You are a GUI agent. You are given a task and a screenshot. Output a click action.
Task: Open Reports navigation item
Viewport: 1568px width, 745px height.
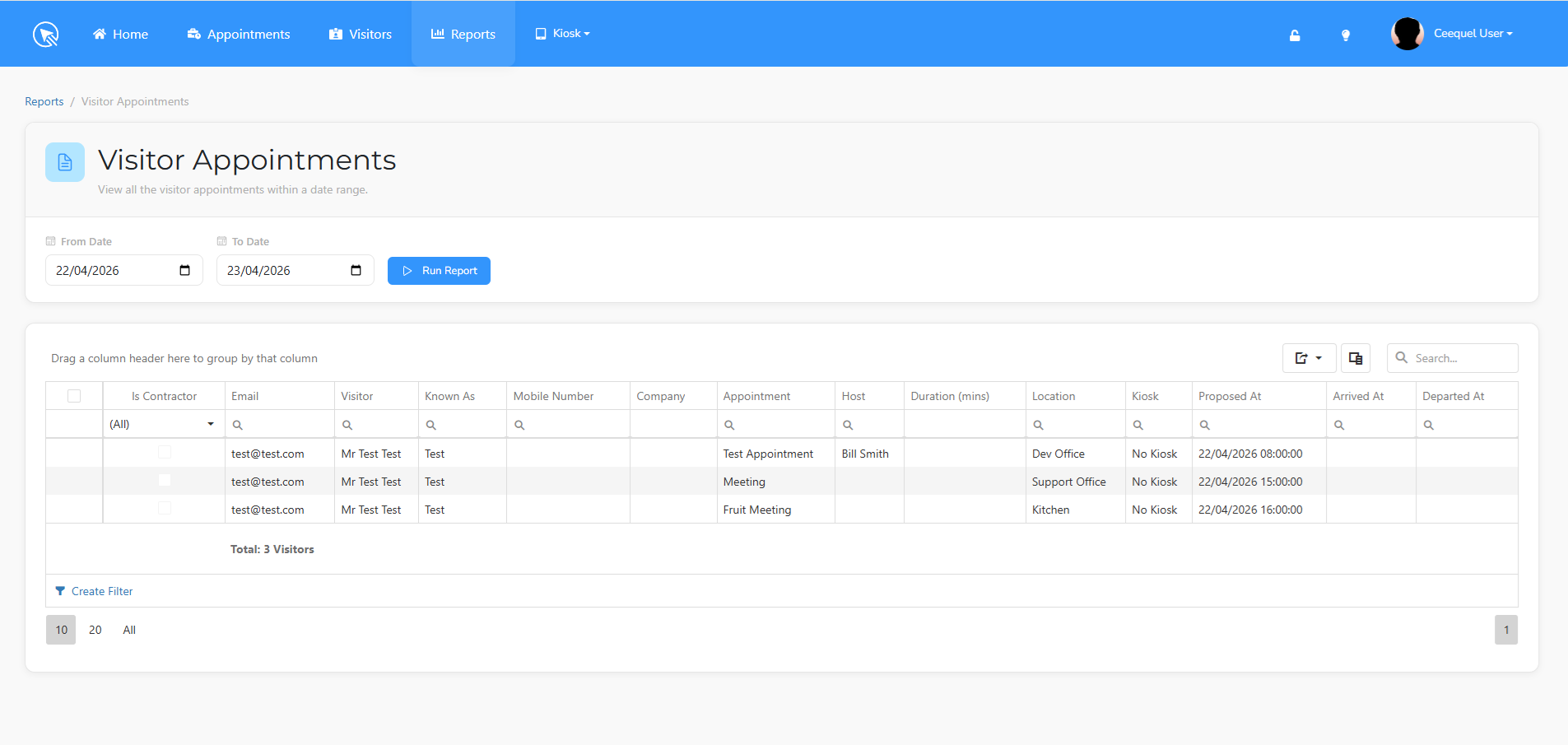pos(463,34)
